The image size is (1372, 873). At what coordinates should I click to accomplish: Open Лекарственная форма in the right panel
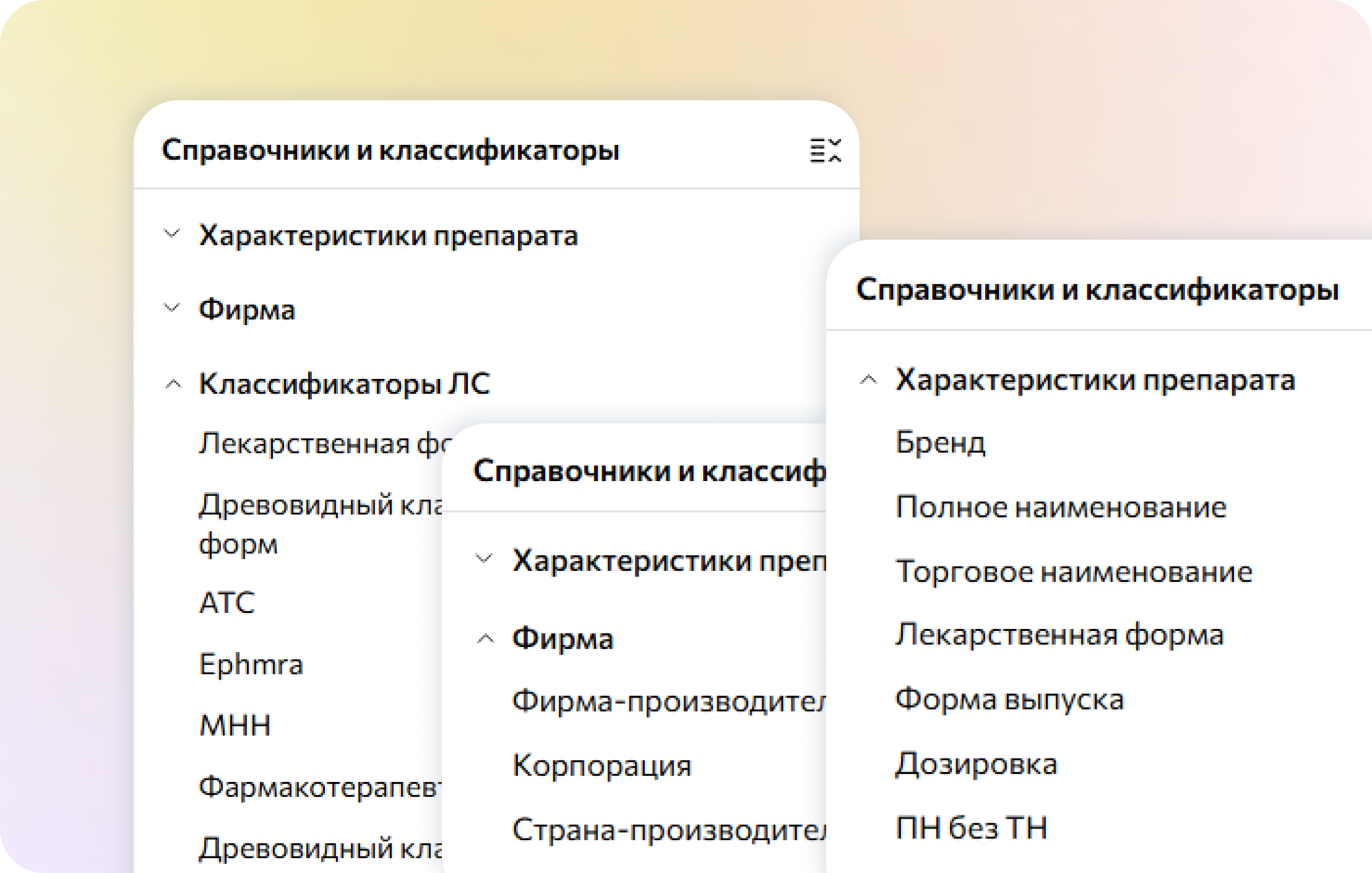click(1061, 635)
